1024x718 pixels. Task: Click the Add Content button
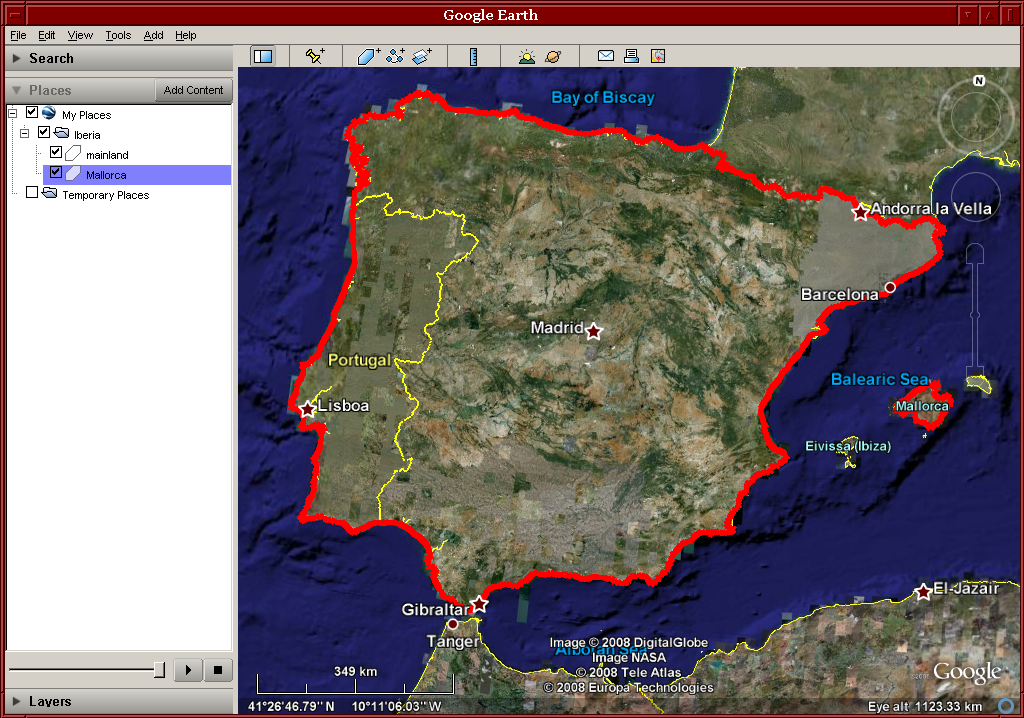tap(193, 90)
